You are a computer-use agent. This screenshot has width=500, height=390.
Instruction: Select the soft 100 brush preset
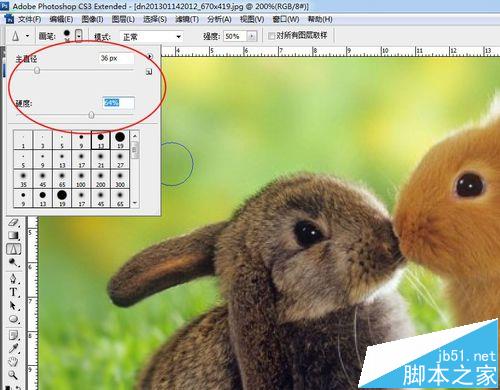point(81,178)
